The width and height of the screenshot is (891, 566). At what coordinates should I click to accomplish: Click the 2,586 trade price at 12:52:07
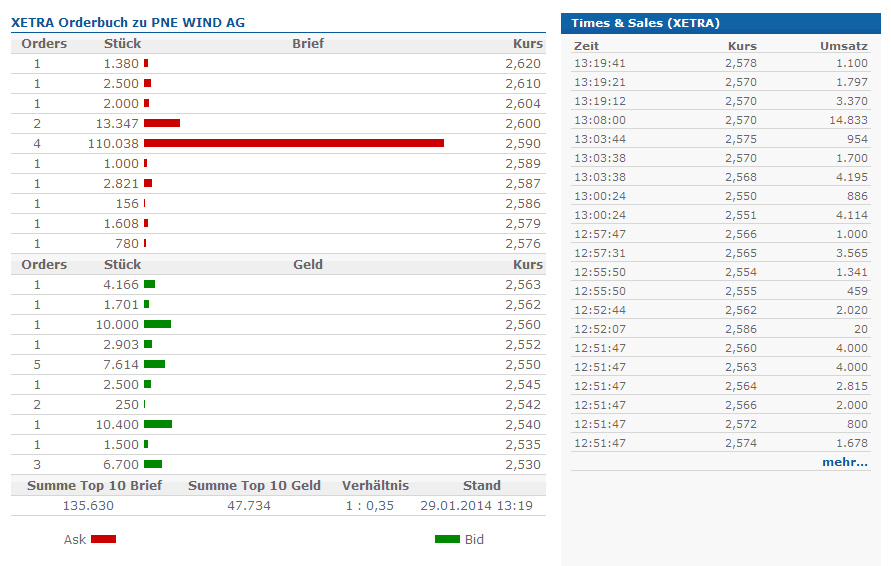741,329
